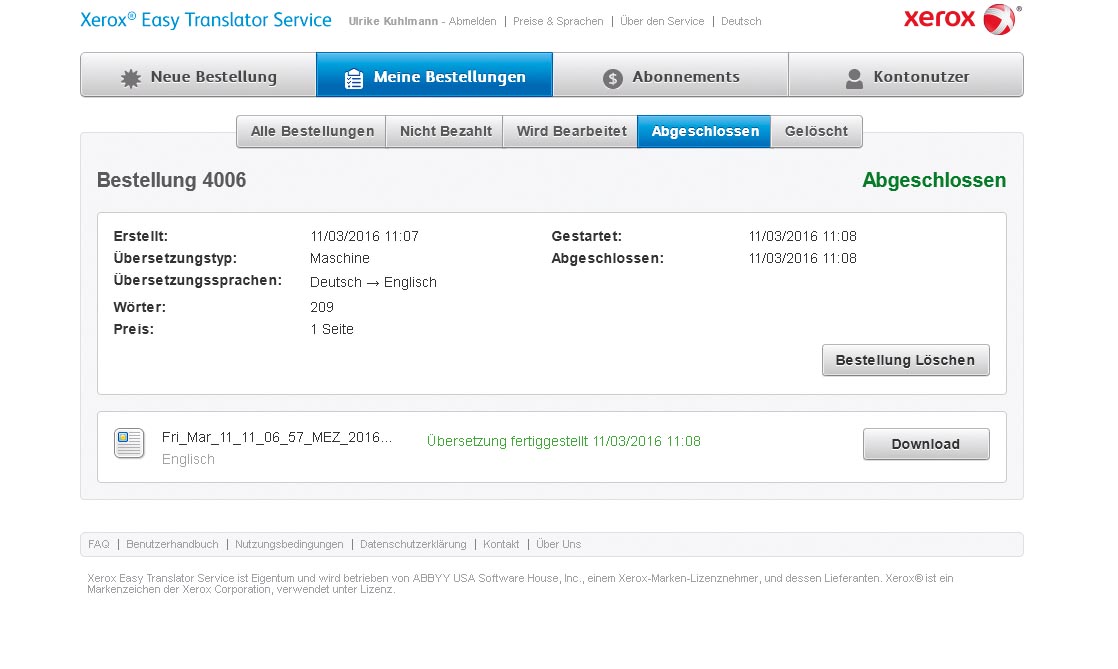Open the FAQ footer link
This screenshot has height=669, width=1118.
pyautogui.click(x=99, y=544)
